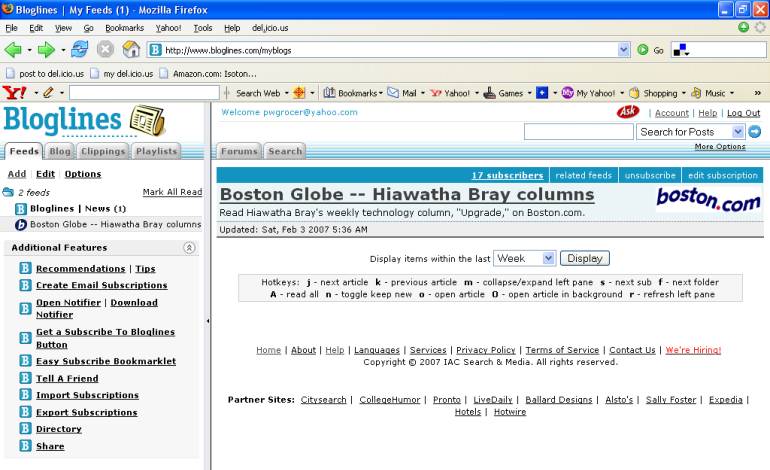This screenshot has height=470, width=770.
Task: Click the Yahoo! Y! toolbar logo
Action: pos(14,92)
